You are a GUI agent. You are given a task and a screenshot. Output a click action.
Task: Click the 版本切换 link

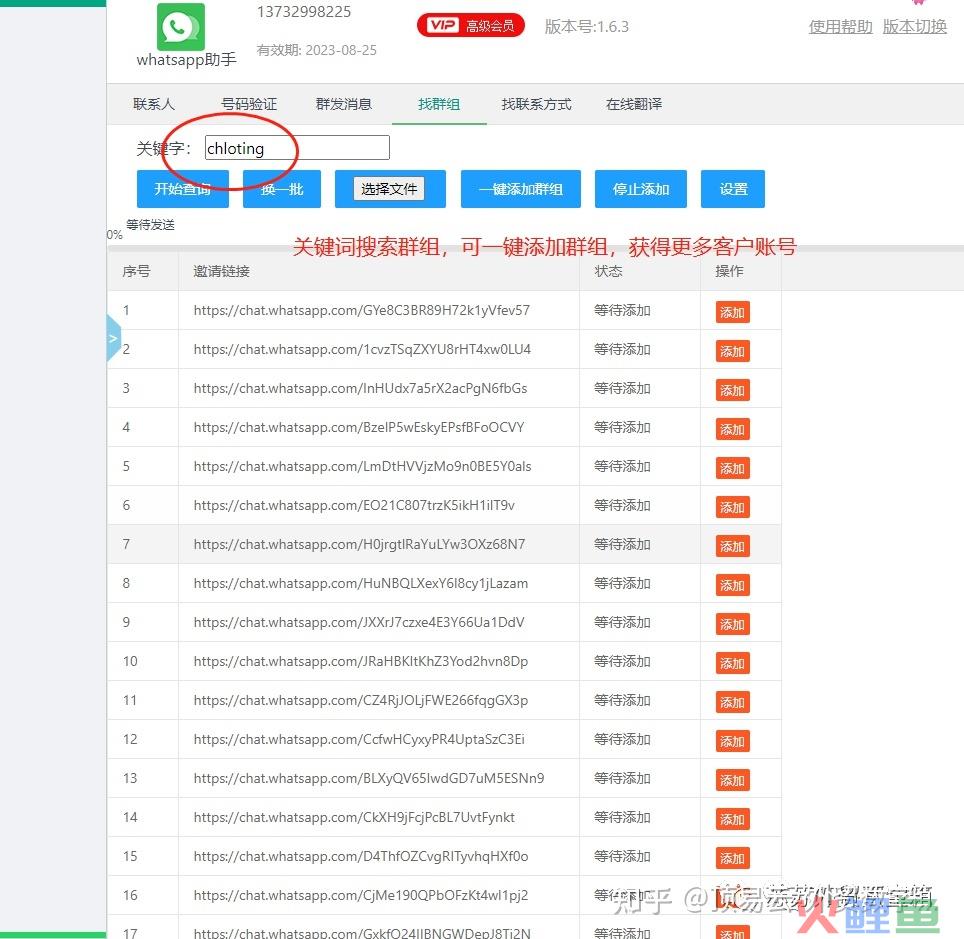point(915,26)
